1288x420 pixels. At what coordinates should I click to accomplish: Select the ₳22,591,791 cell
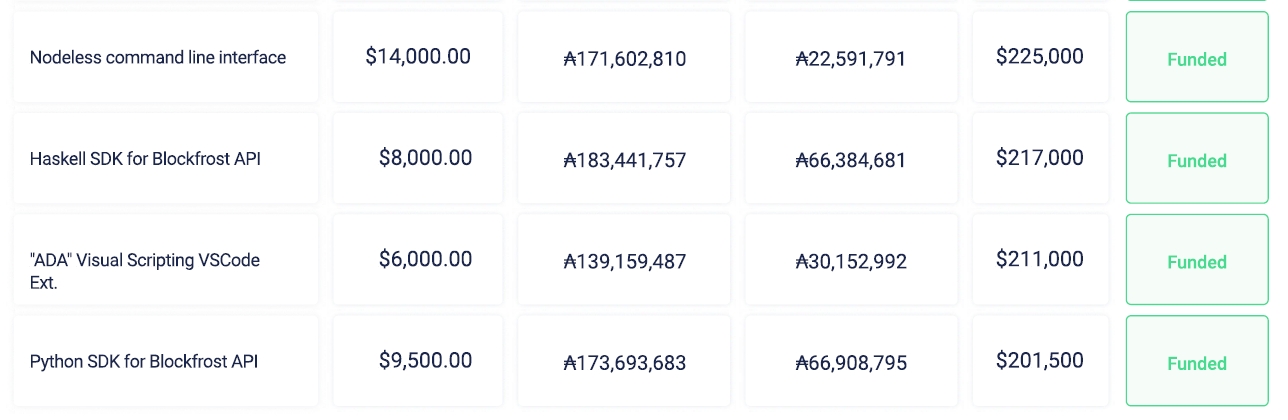click(851, 59)
